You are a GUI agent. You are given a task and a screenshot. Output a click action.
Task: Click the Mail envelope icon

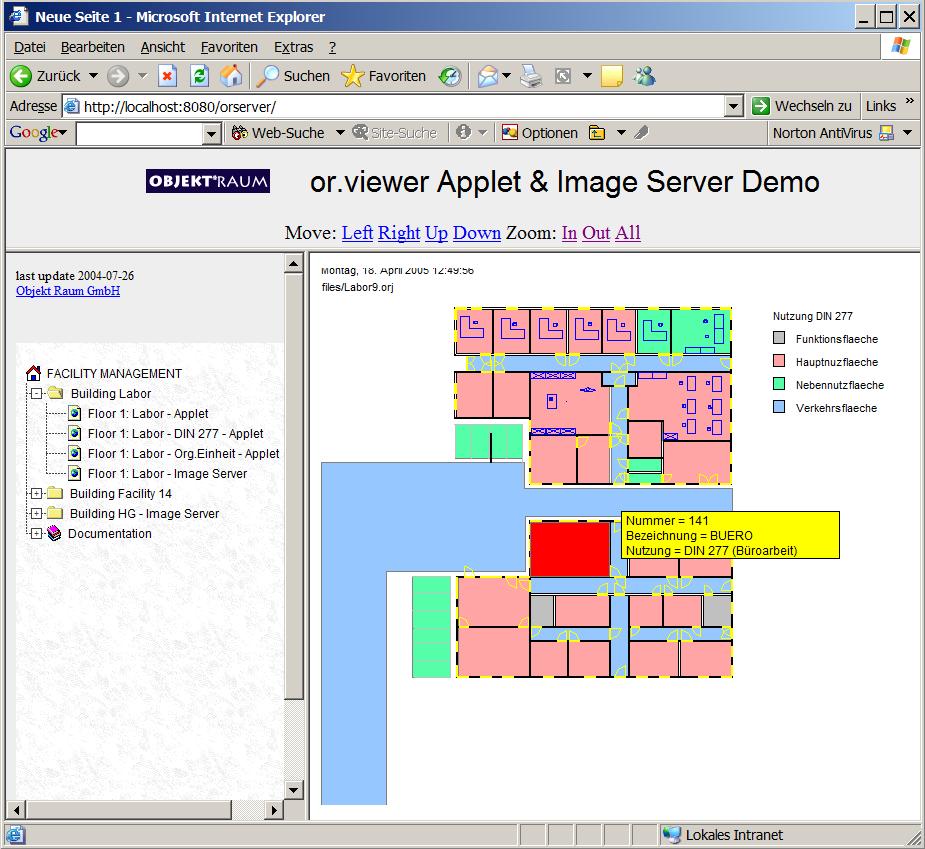coord(488,76)
